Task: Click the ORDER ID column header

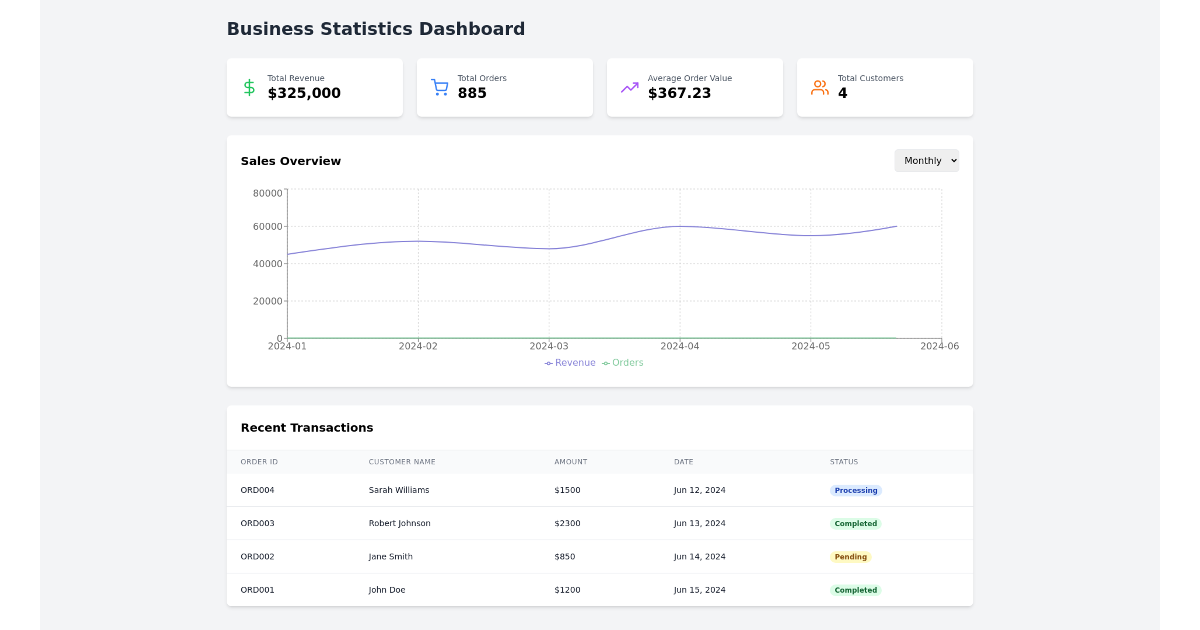Action: click(260, 462)
